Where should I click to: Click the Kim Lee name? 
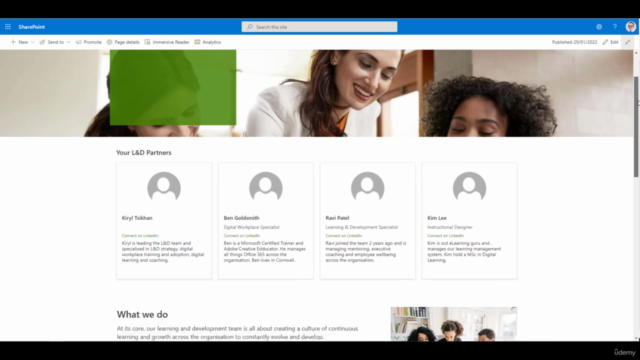[x=437, y=218]
